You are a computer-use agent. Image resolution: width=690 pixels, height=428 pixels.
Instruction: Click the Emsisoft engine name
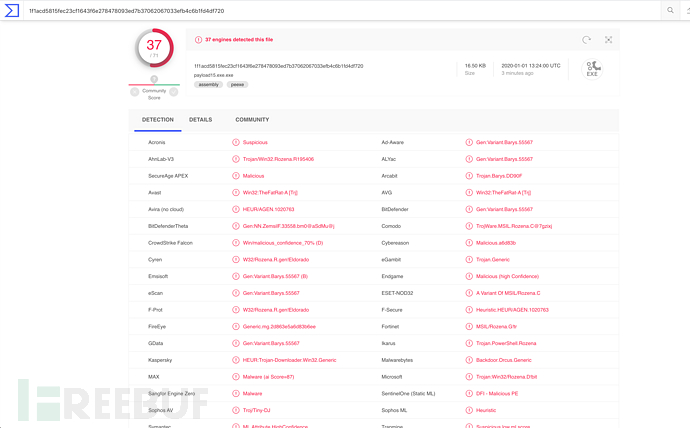coord(158,276)
